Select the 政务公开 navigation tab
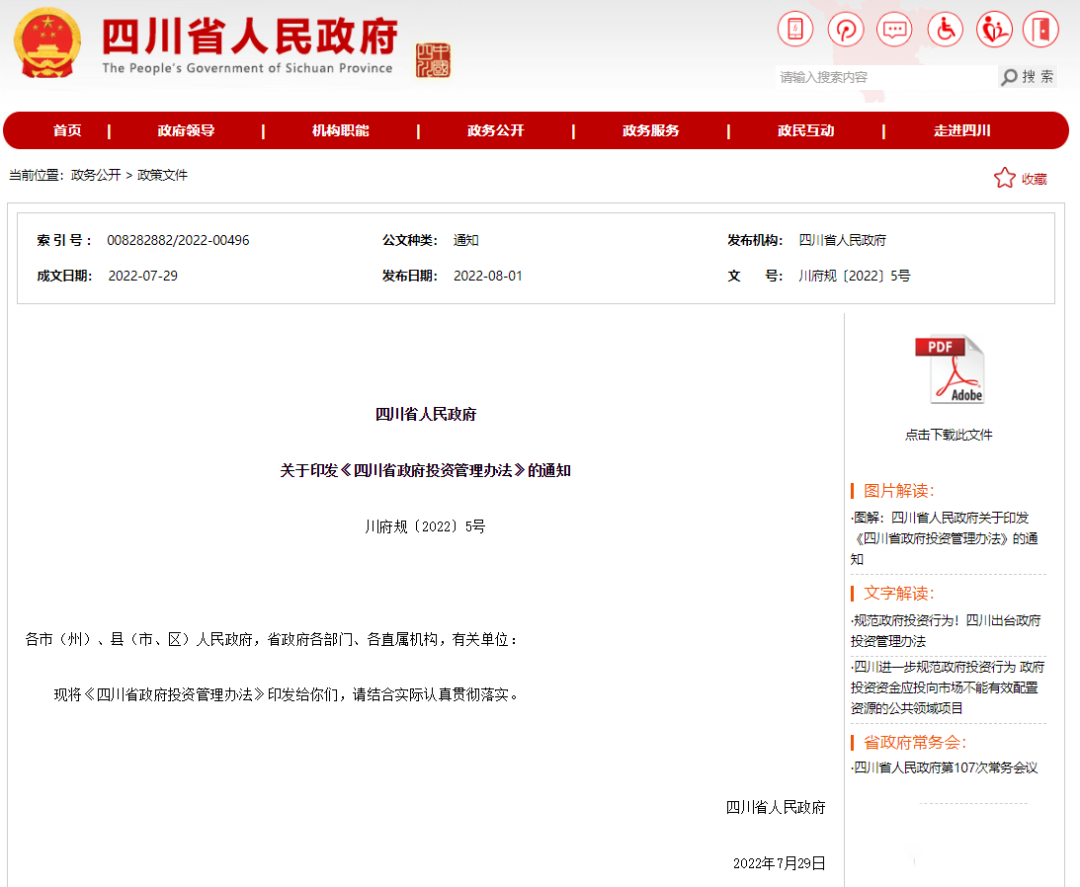Viewport: 1080px width, 887px height. tap(494, 130)
